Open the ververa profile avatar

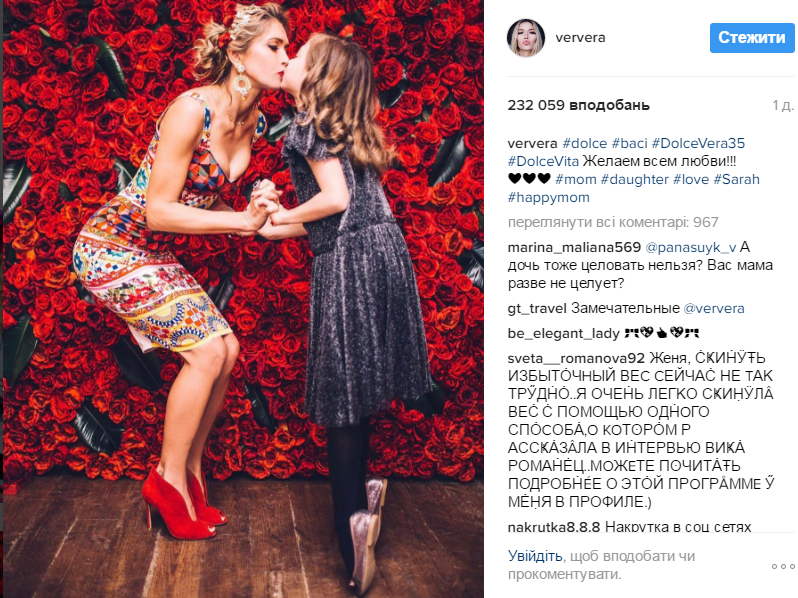pos(526,38)
